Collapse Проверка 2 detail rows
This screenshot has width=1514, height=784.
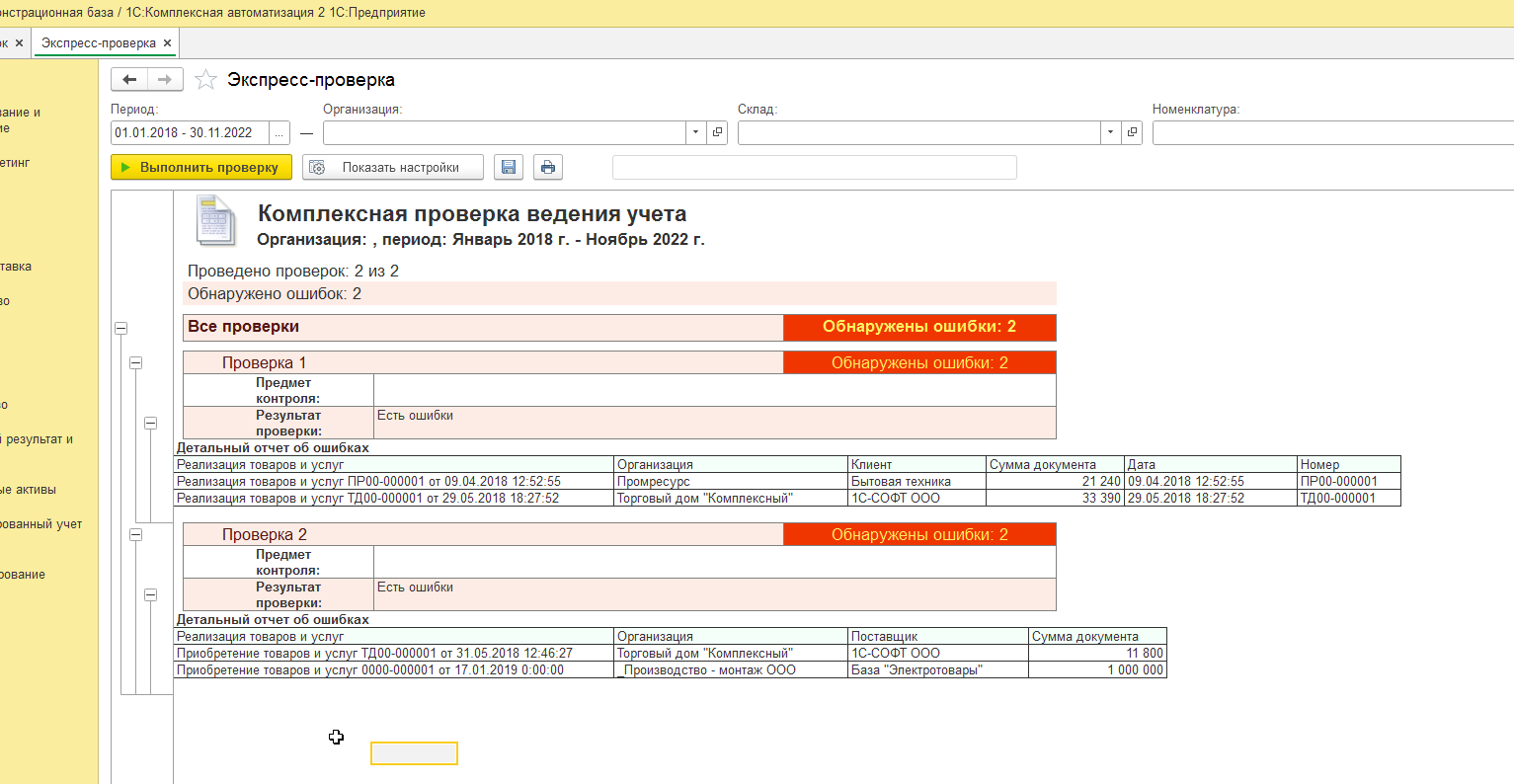(x=151, y=594)
